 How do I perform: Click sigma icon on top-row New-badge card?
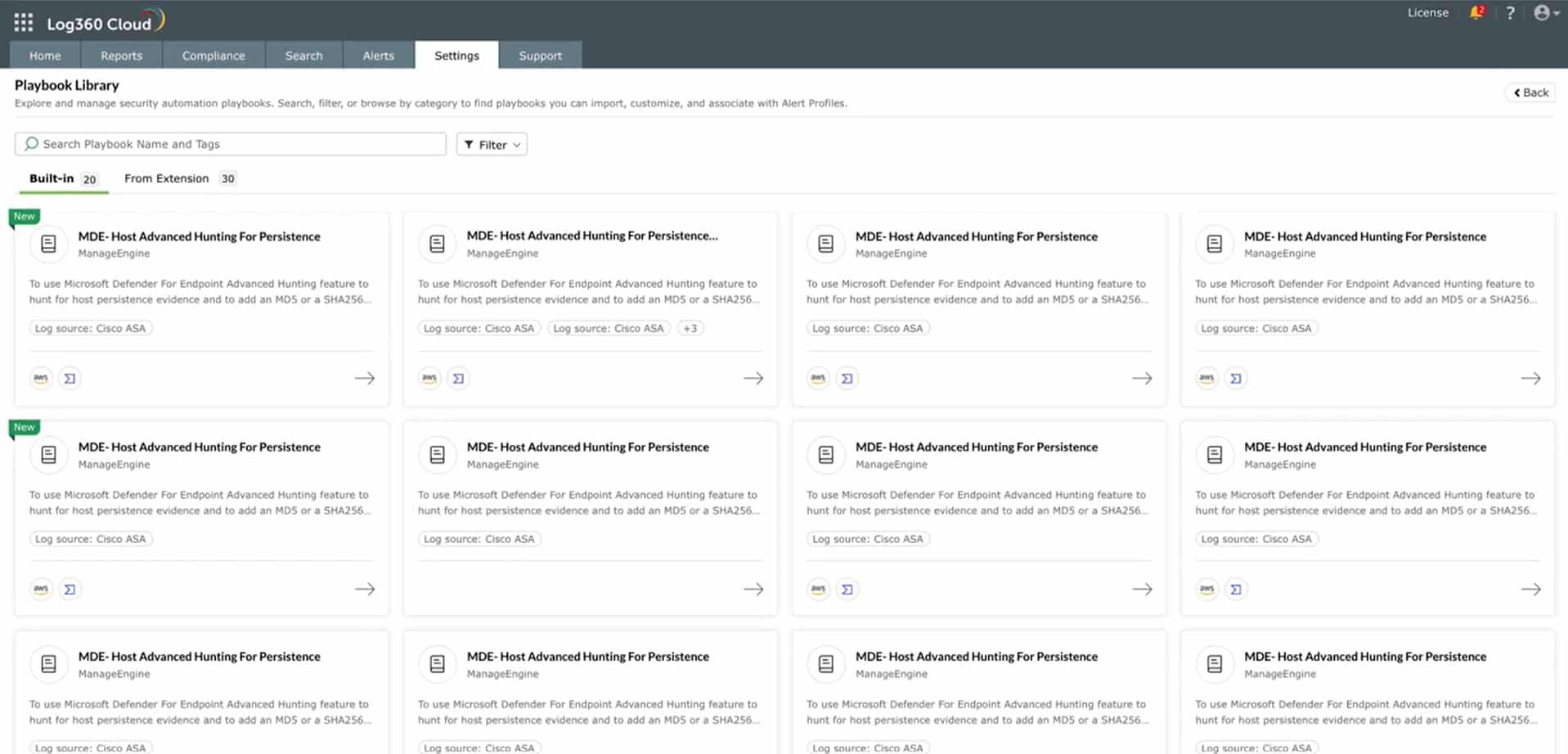click(x=70, y=378)
